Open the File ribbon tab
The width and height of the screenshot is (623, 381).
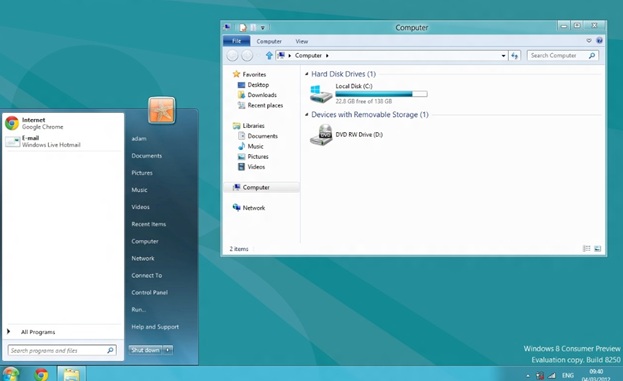click(236, 41)
